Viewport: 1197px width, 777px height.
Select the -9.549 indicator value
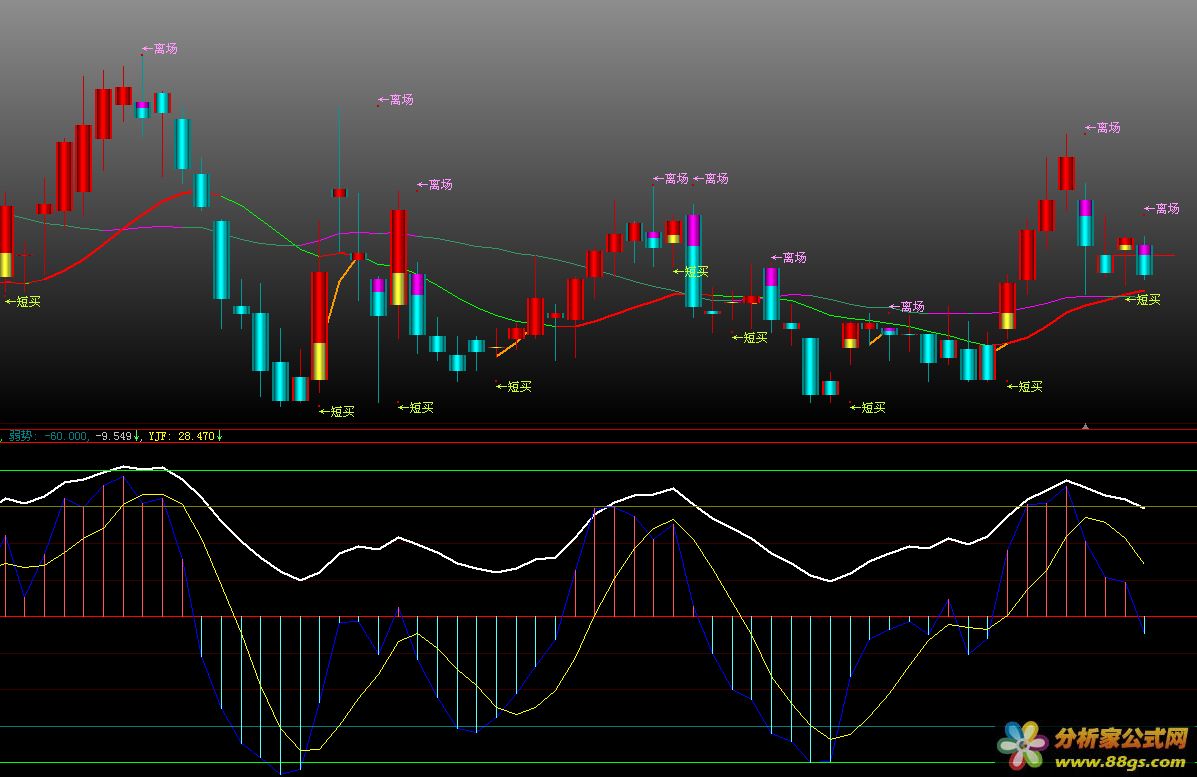pyautogui.click(x=113, y=436)
